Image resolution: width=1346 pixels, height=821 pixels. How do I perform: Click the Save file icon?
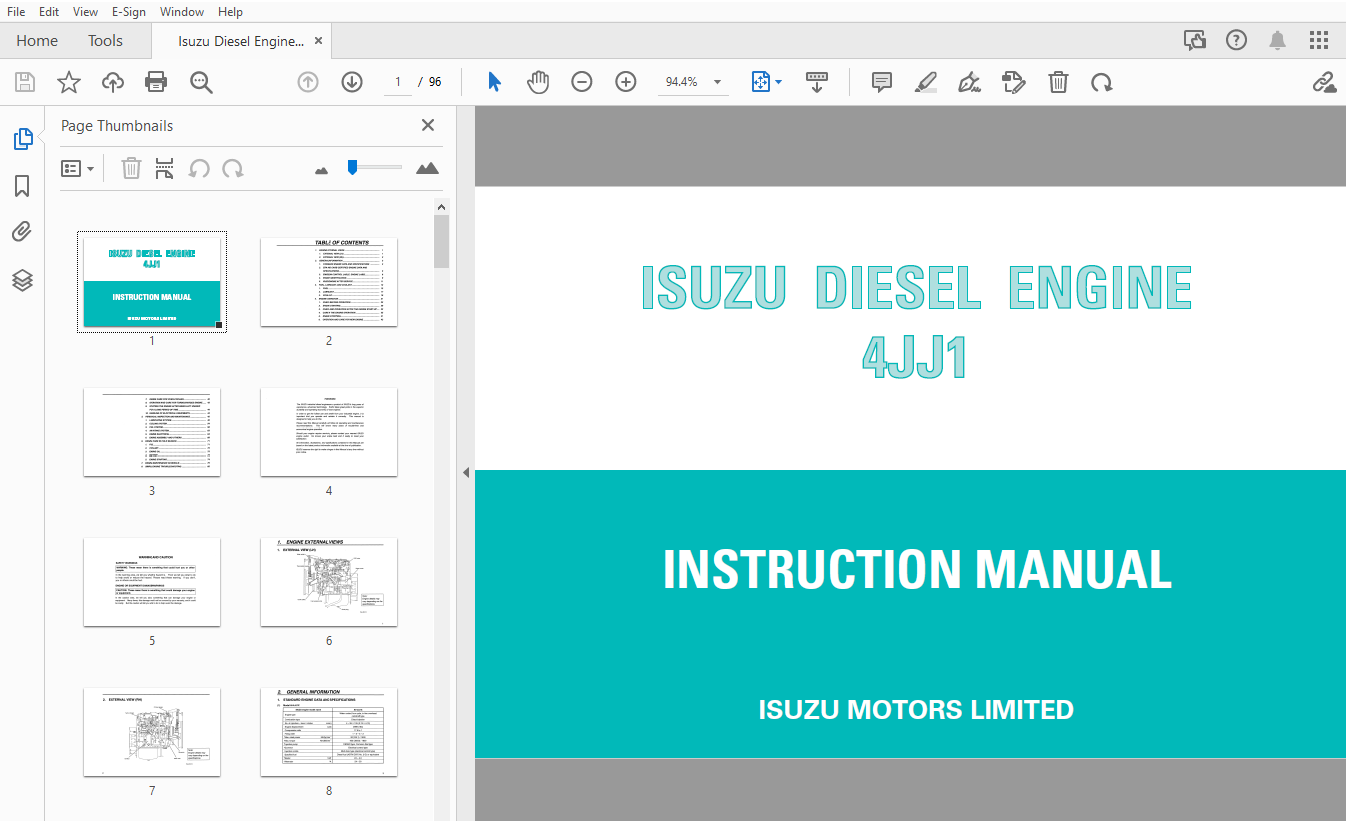(25, 82)
